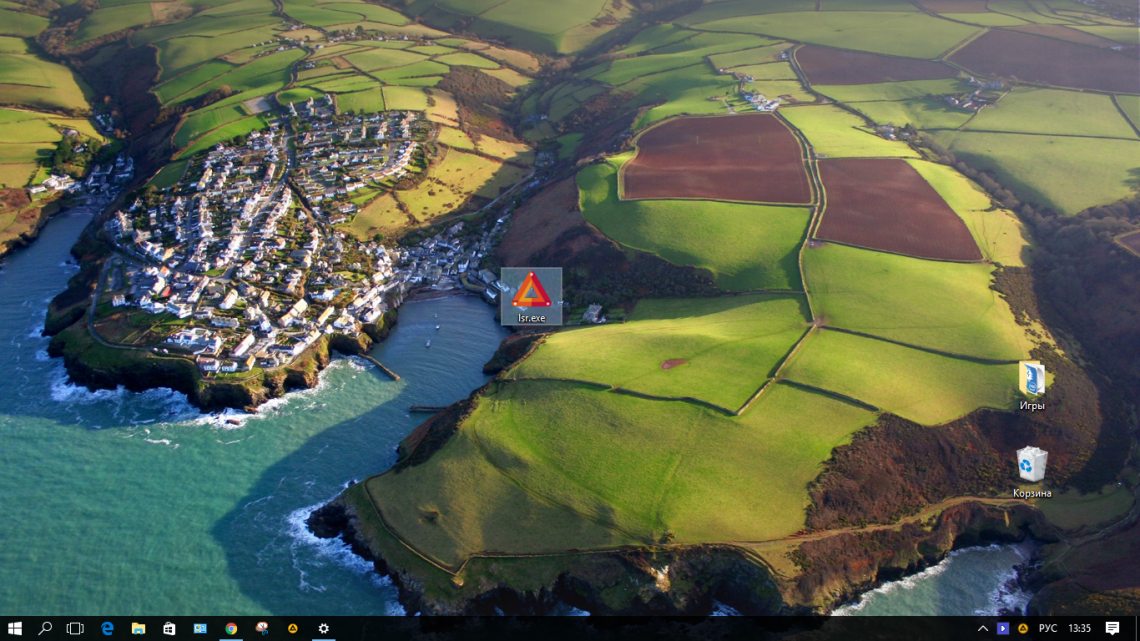1140x641 pixels.
Task: Open Task View in the taskbar
Action: (75, 629)
